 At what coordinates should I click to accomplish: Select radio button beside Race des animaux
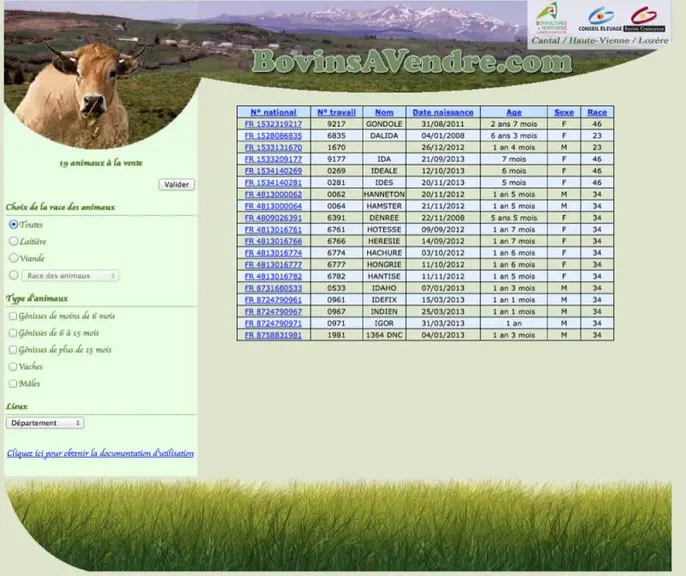tap(14, 275)
